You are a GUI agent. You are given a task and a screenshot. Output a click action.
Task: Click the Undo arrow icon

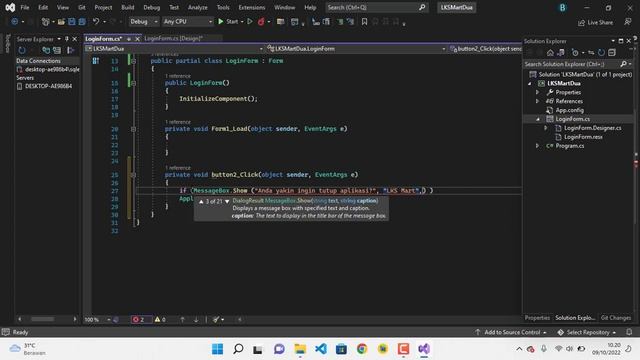pyautogui.click(x=96, y=22)
